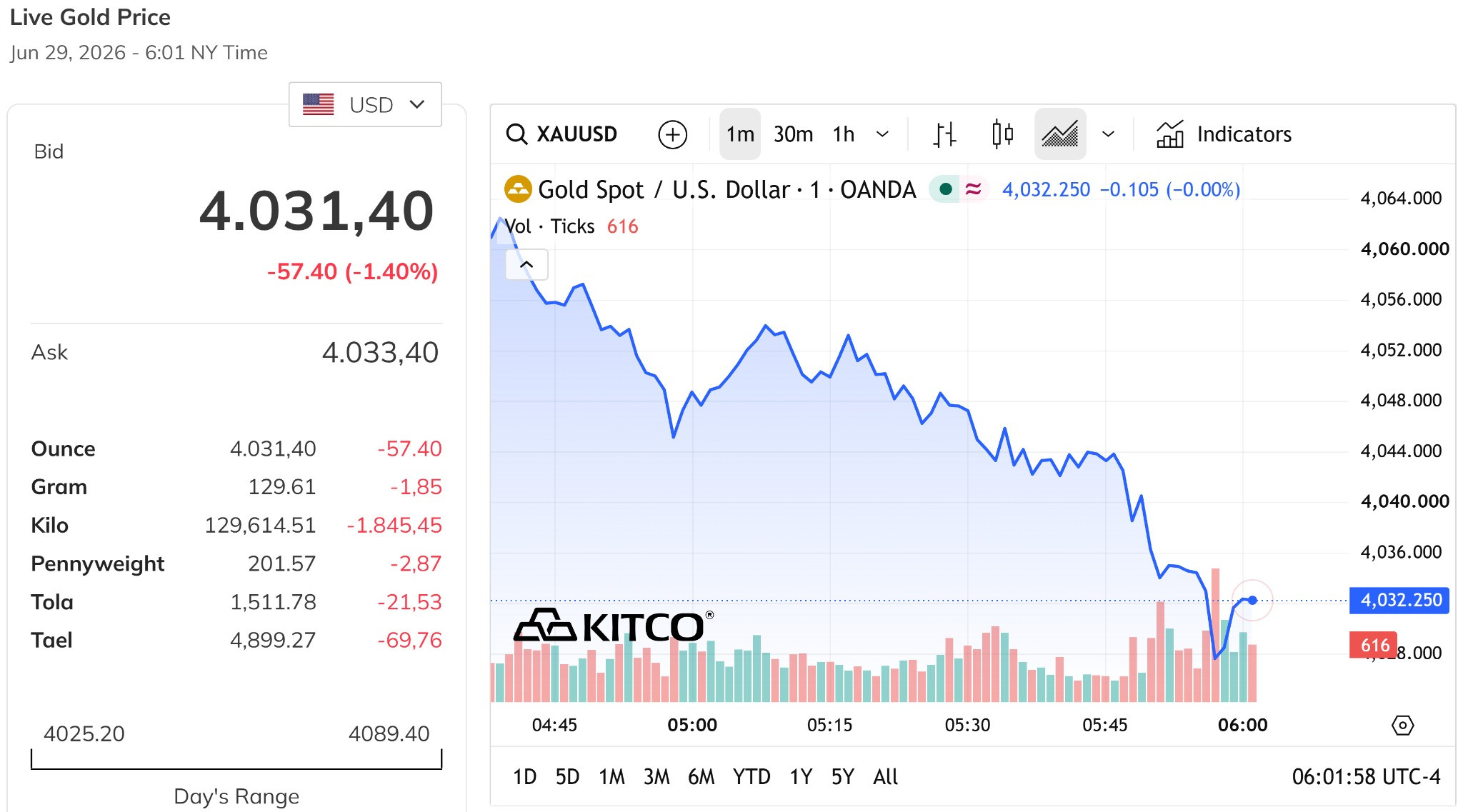Viewport: 1463px width, 812px height.
Task: Open chart settings hexagon icon
Action: [x=1402, y=726]
